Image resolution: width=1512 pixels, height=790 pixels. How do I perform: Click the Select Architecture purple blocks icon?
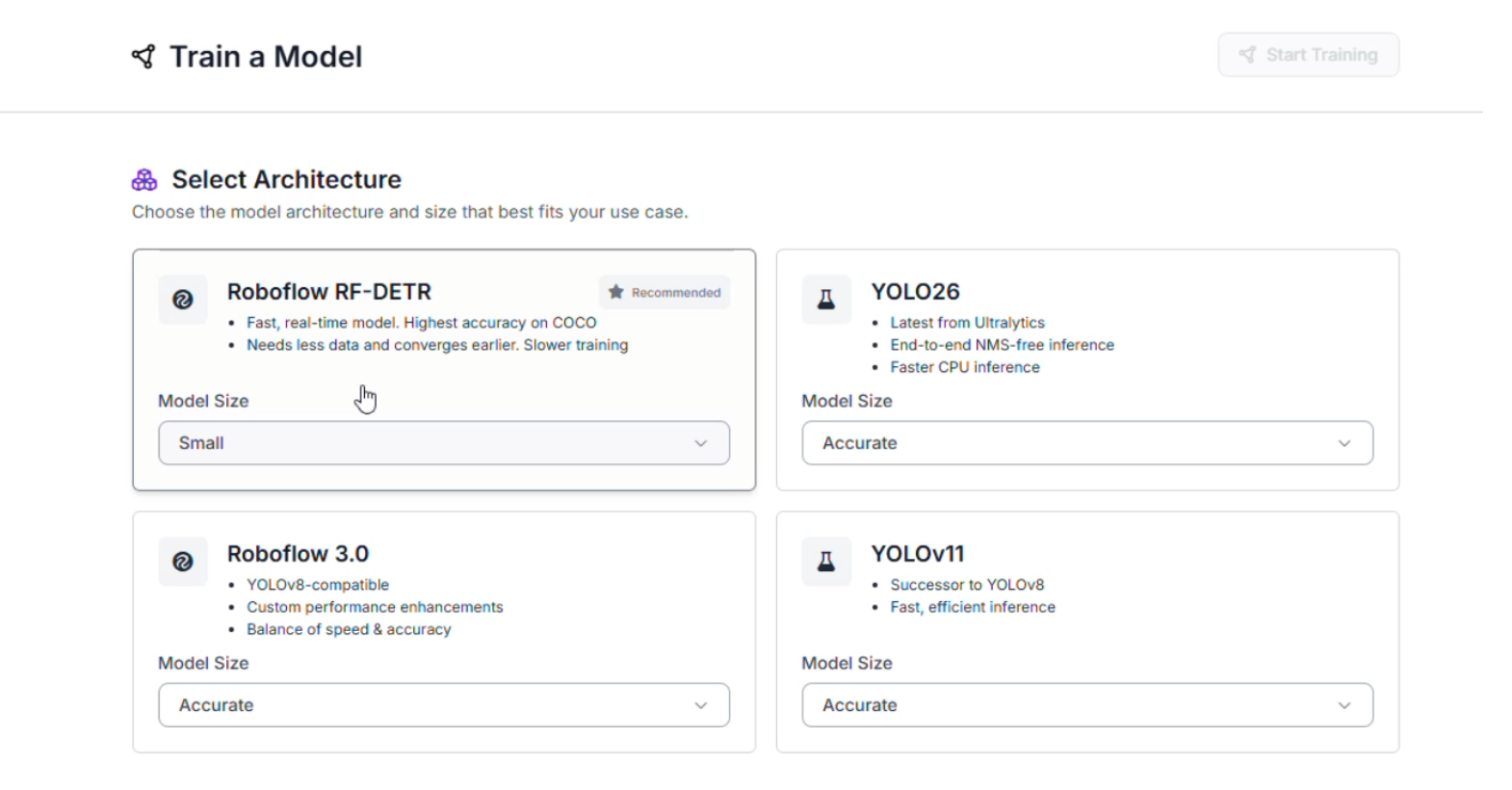click(x=144, y=179)
